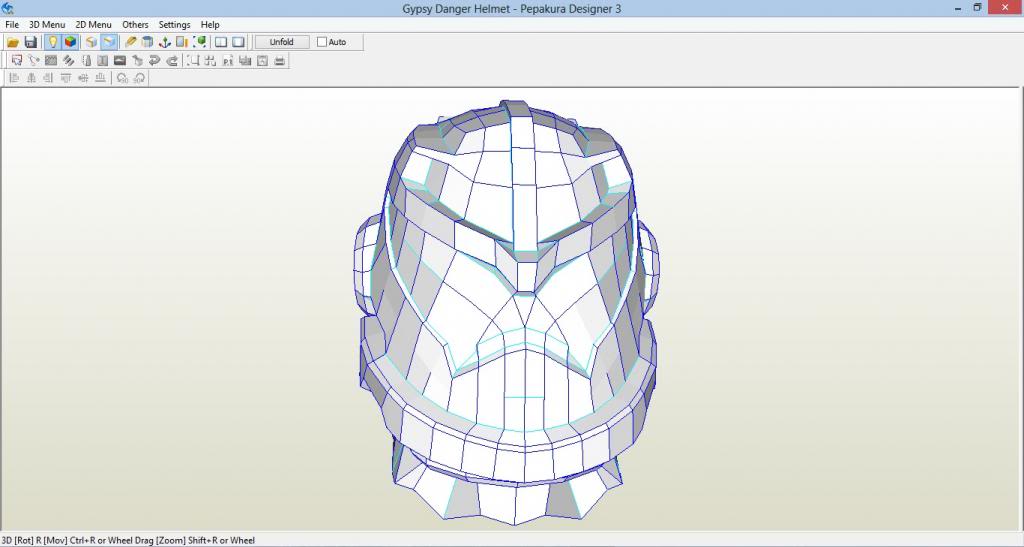Select the pencil edge-editing tool
Viewport: 1024px width, 547px height.
[x=131, y=42]
